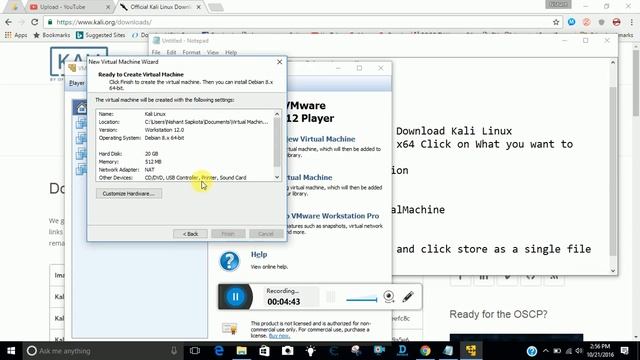The height and width of the screenshot is (360, 640).
Task: Open Windows Store from the taskbar
Action: 264,351
